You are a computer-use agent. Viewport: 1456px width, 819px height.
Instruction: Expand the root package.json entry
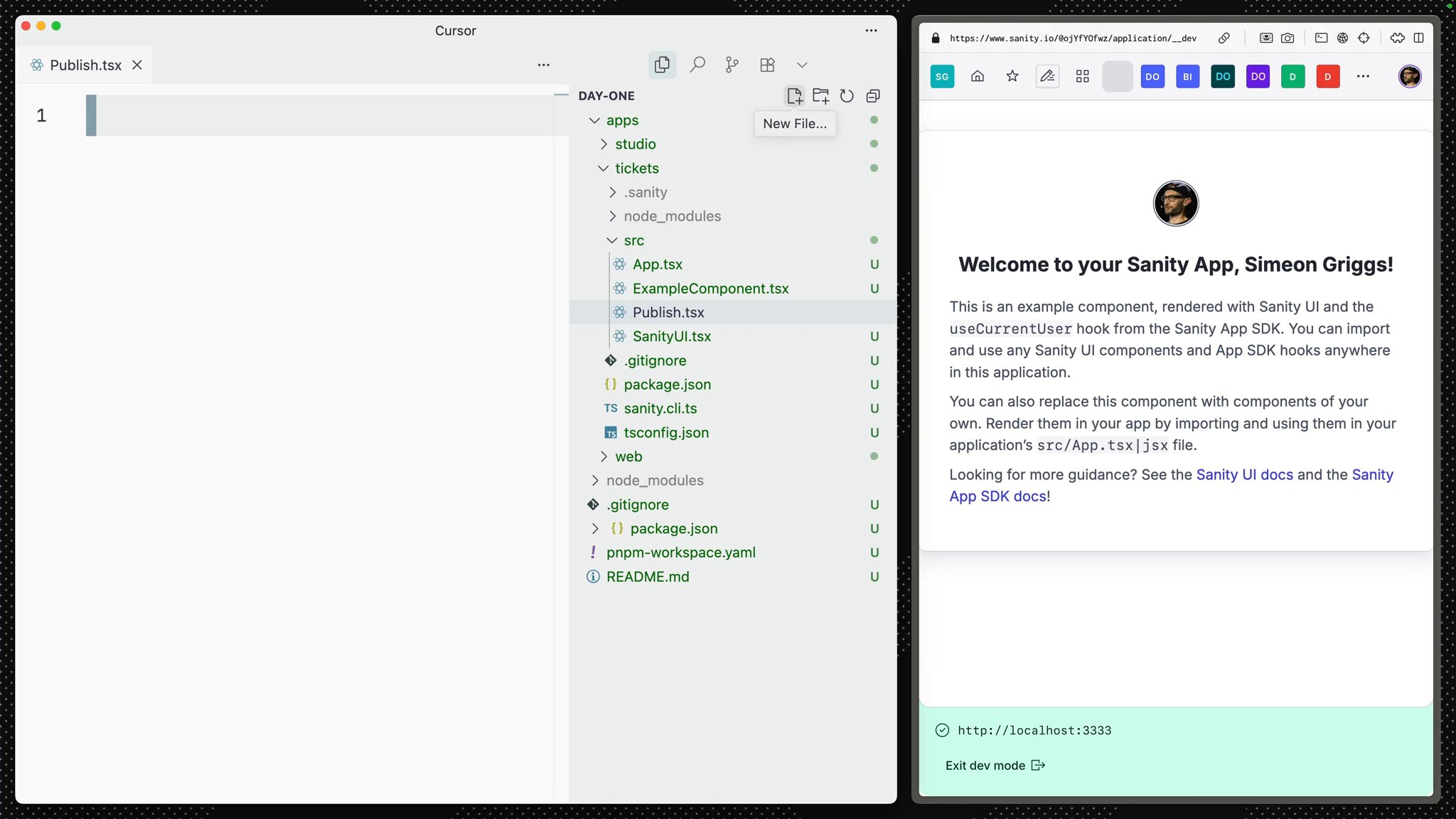pos(595,528)
